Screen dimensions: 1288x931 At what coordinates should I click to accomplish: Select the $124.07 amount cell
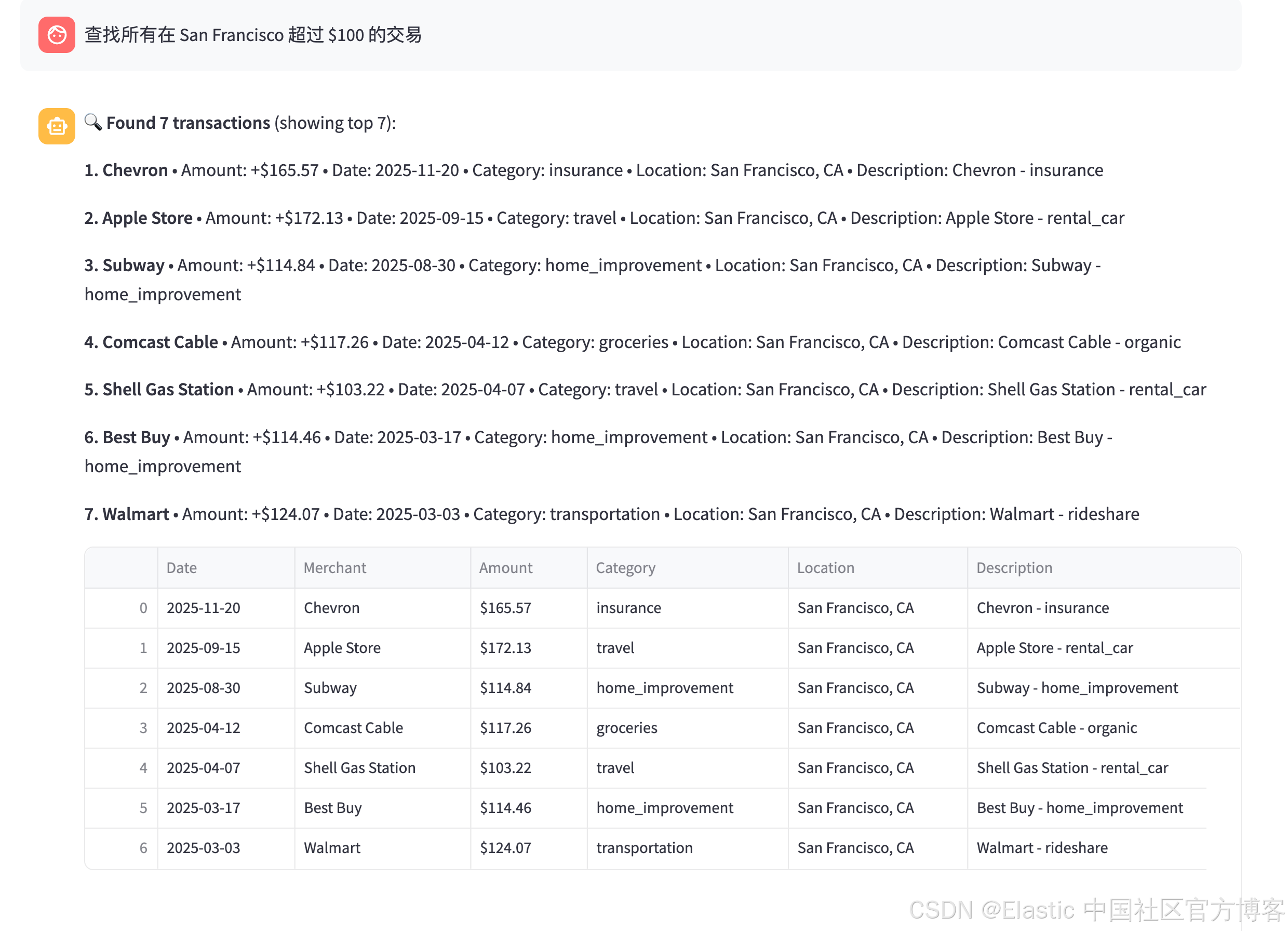529,848
